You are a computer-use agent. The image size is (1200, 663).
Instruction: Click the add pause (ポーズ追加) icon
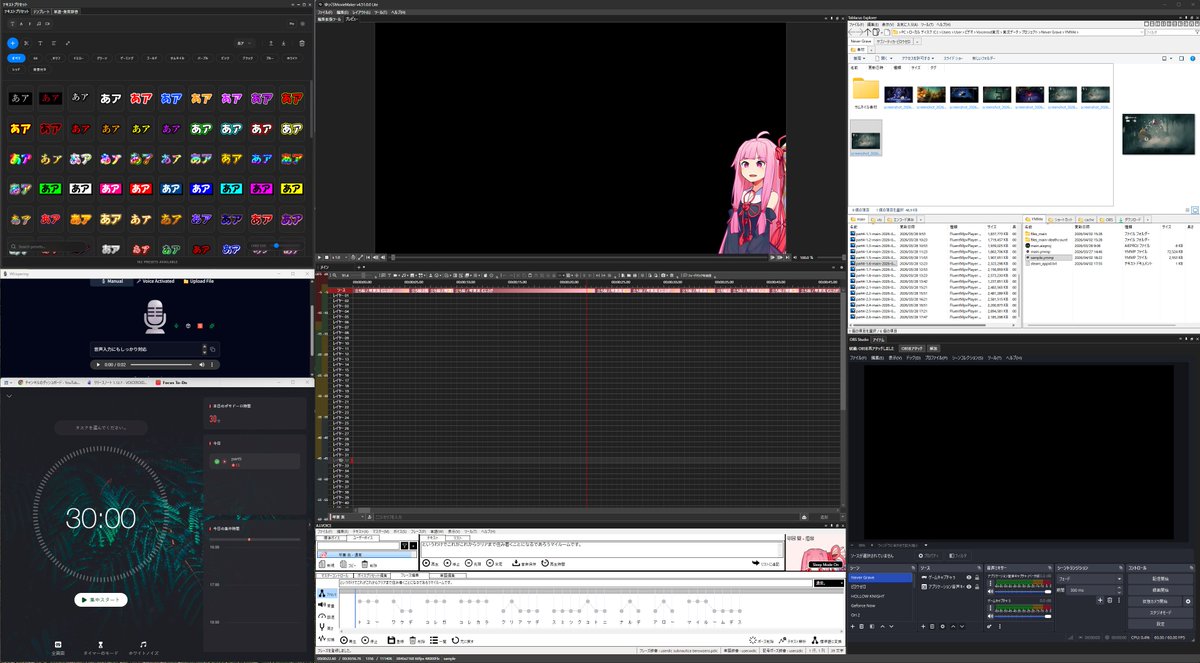click(x=753, y=640)
